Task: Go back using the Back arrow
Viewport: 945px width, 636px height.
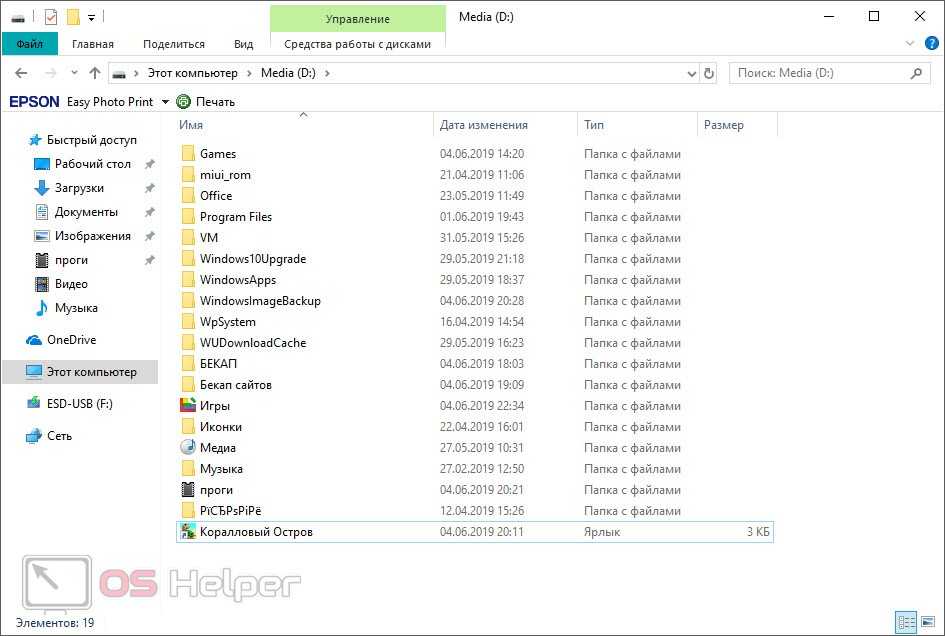Action: point(21,73)
